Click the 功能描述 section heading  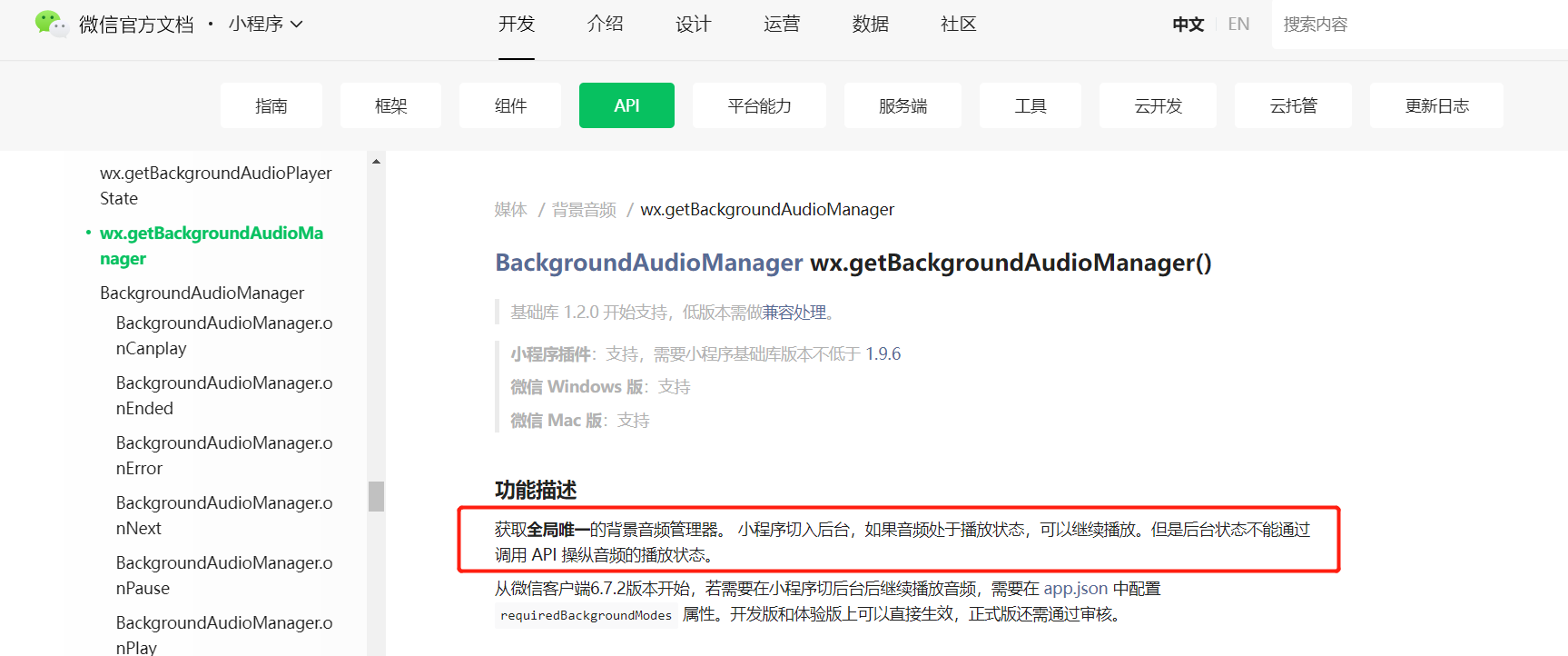(536, 490)
